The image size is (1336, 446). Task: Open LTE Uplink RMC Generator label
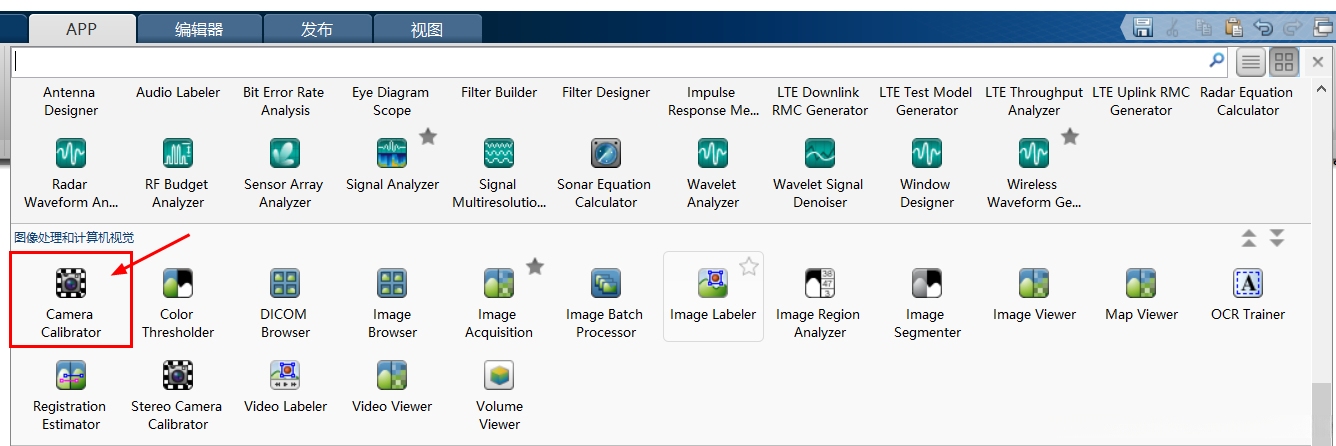[x=1141, y=101]
